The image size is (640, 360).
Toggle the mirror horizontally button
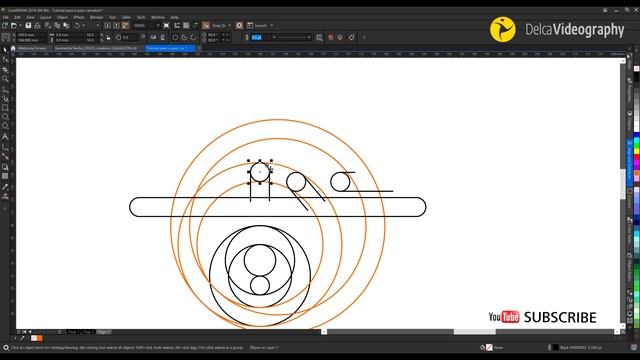point(153,38)
